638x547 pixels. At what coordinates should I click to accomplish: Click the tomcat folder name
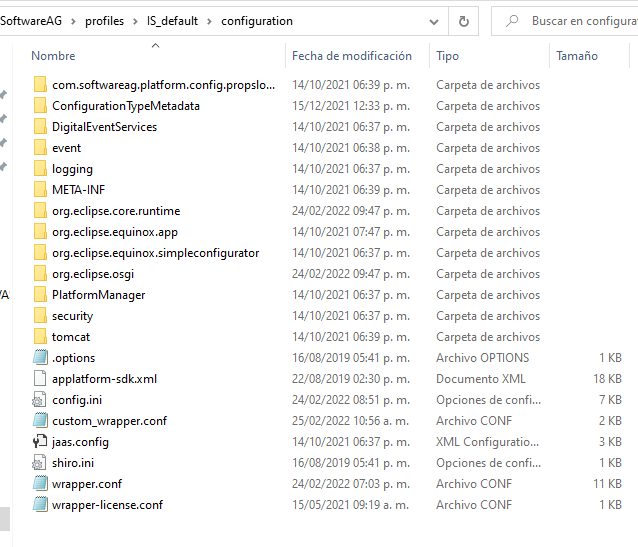[71, 337]
